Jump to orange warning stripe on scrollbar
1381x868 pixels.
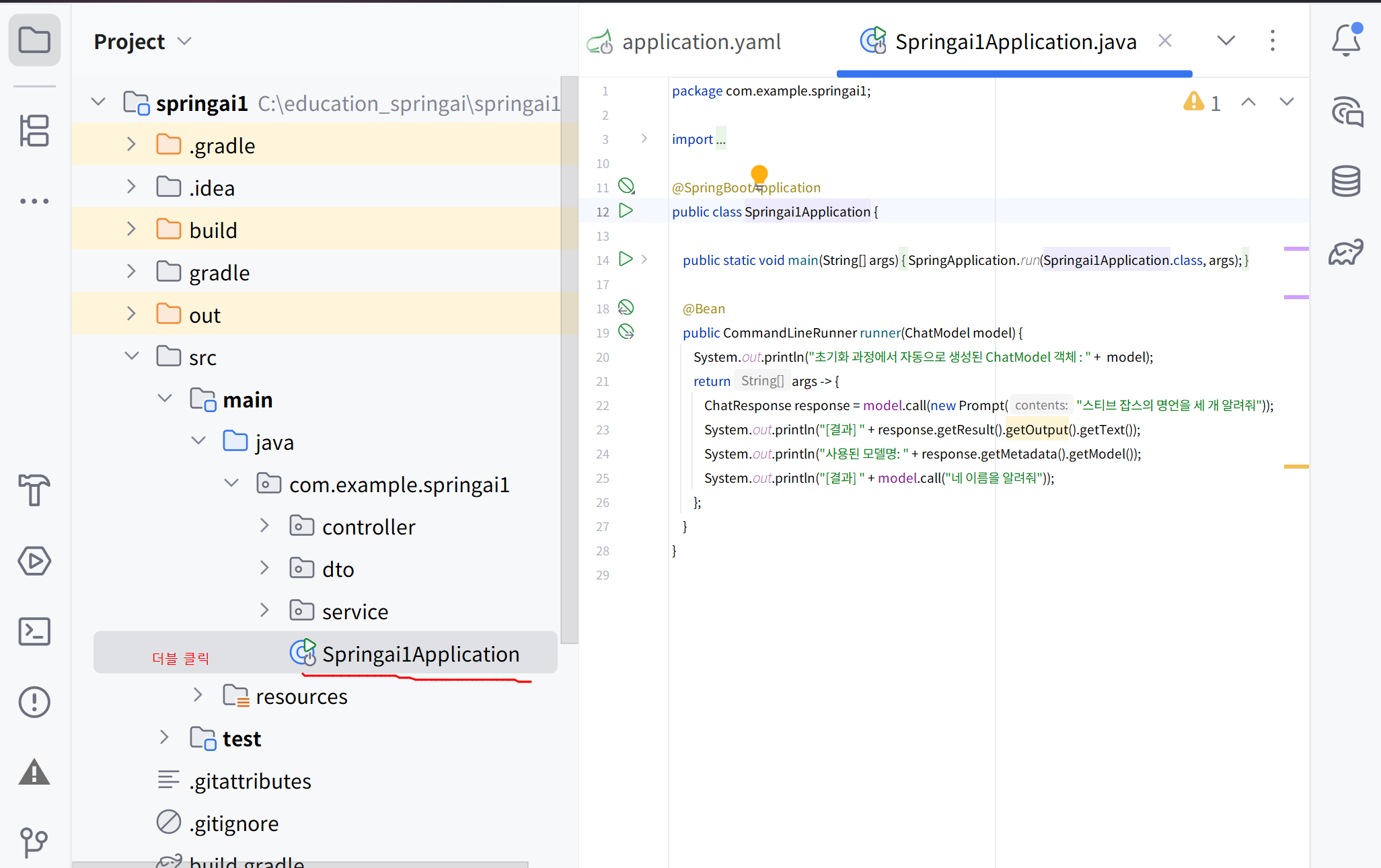tap(1296, 466)
